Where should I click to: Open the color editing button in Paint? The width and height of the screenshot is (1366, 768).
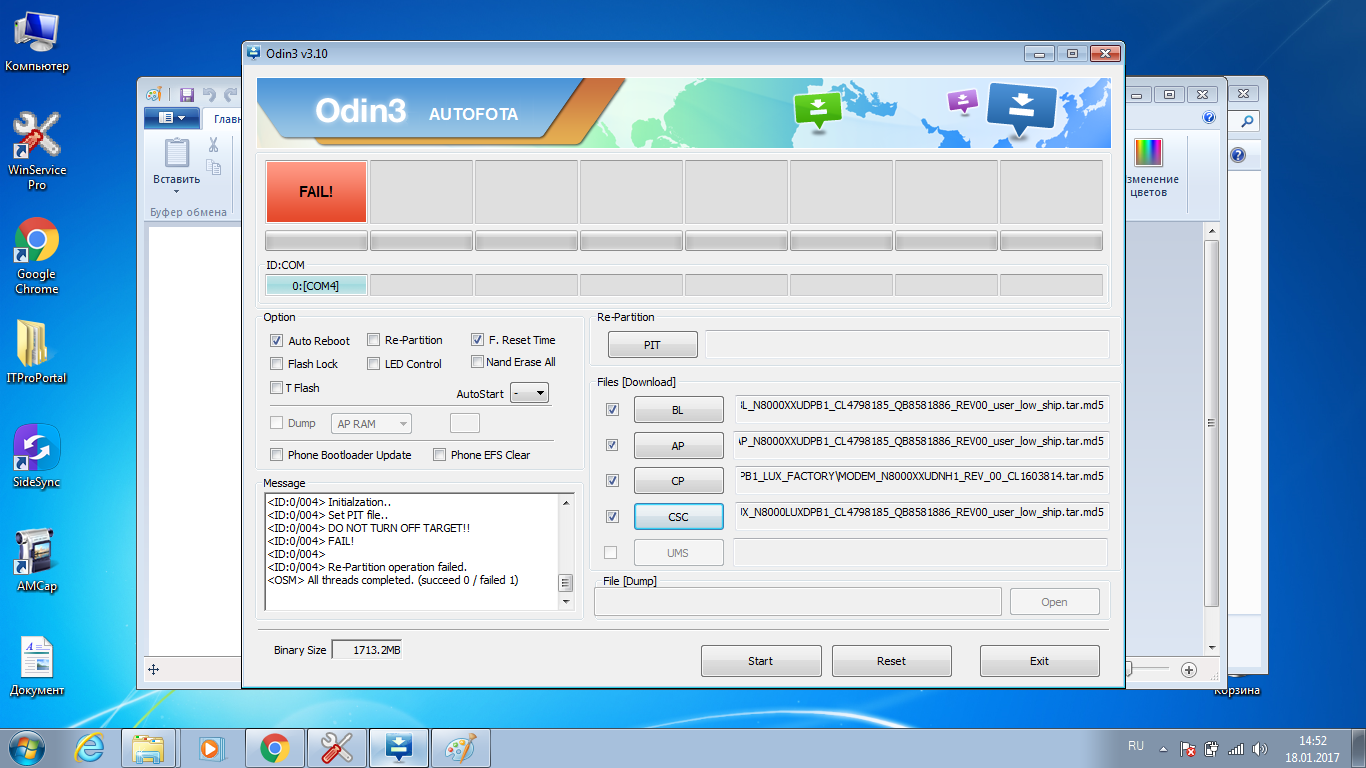1149,168
